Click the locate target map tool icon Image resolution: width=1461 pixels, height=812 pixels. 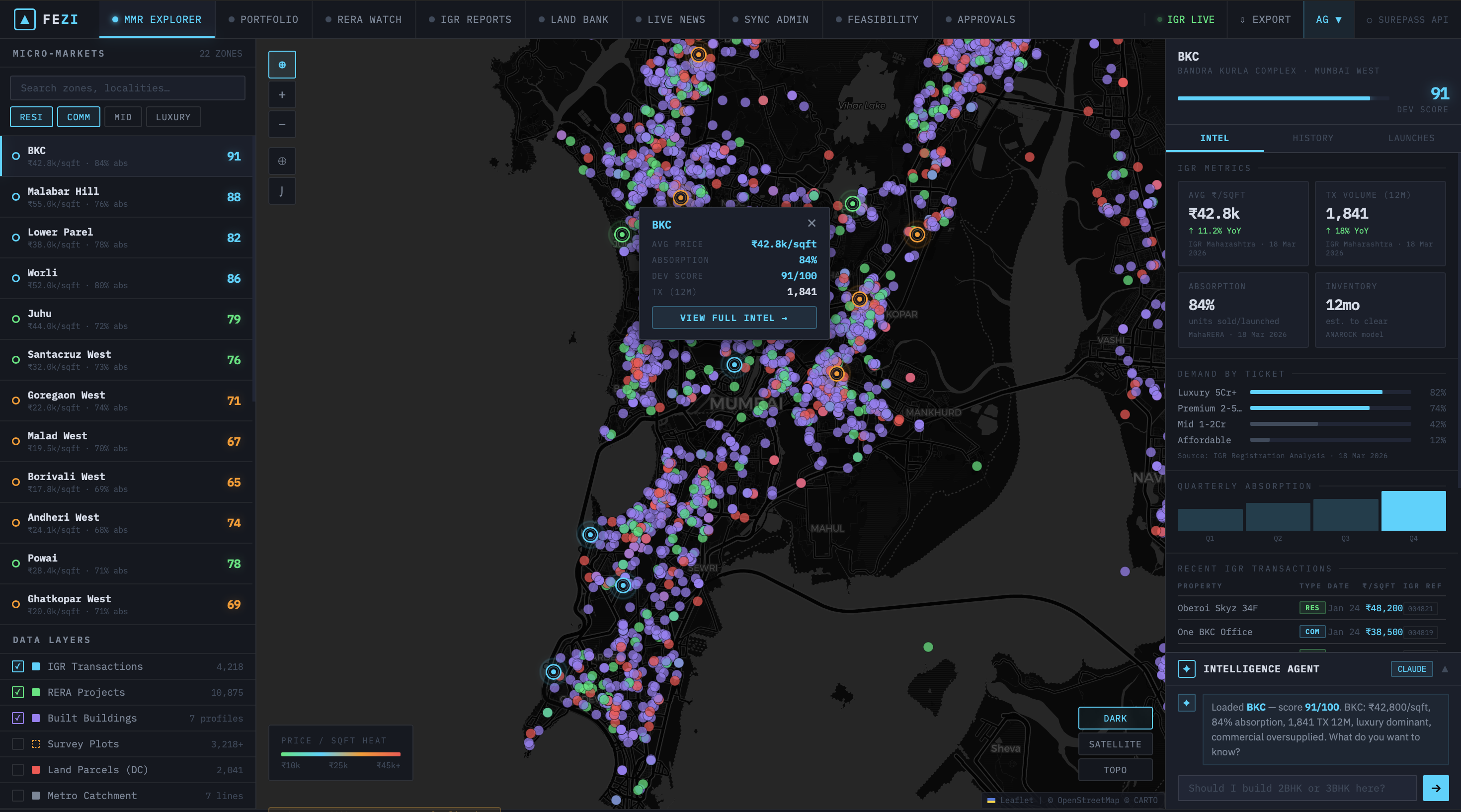click(x=282, y=65)
